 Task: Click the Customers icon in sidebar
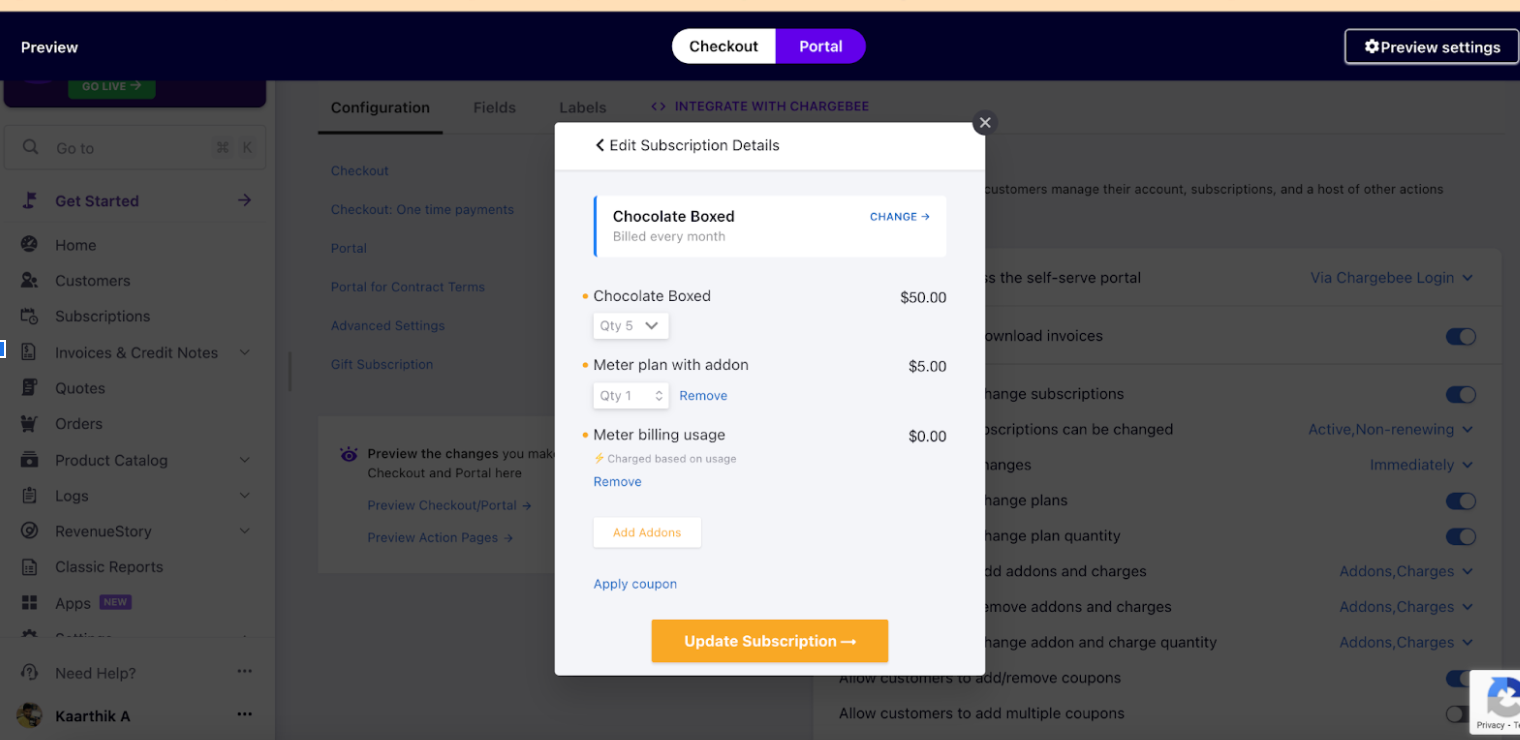(29, 281)
